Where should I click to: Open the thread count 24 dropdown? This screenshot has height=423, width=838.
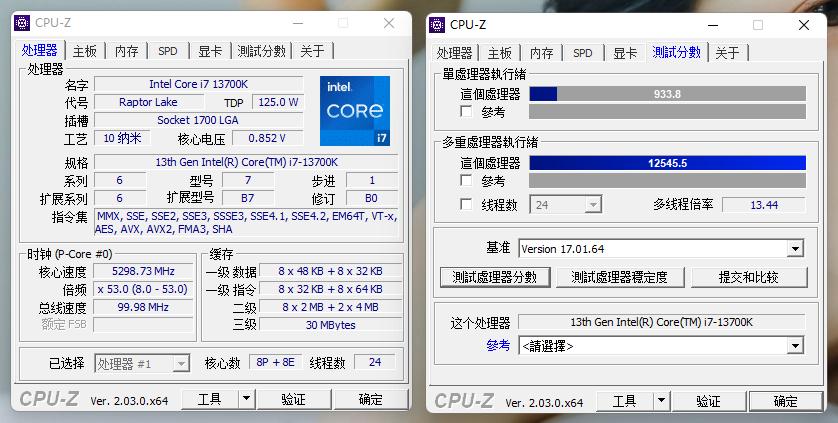pyautogui.click(x=592, y=205)
